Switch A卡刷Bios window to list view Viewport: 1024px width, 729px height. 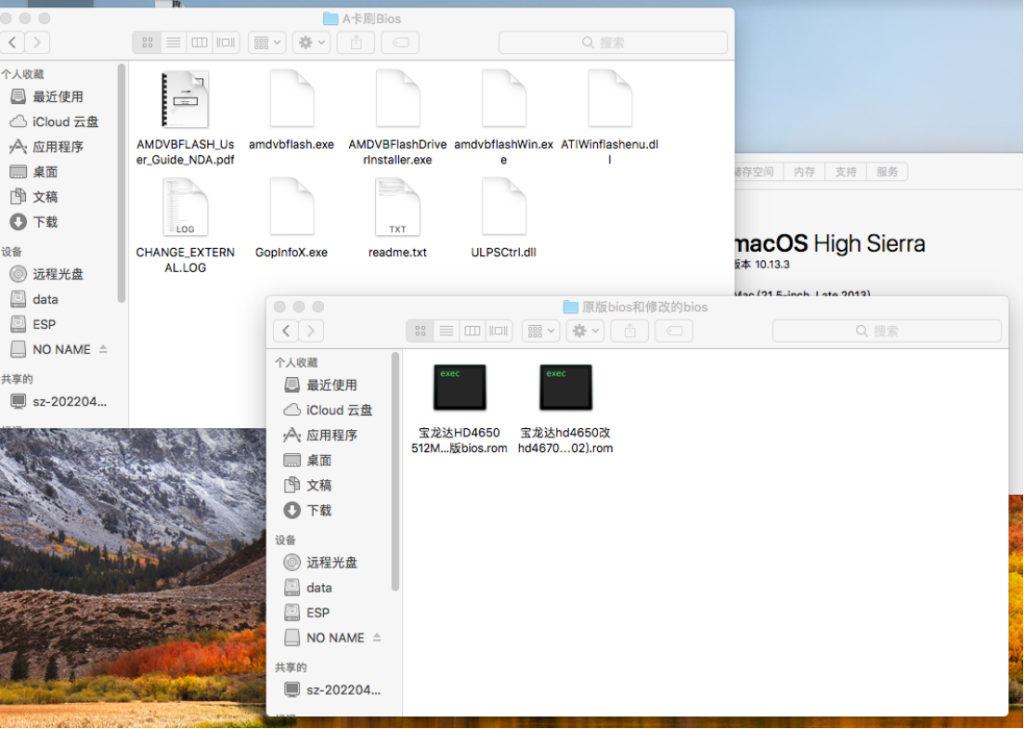[173, 43]
